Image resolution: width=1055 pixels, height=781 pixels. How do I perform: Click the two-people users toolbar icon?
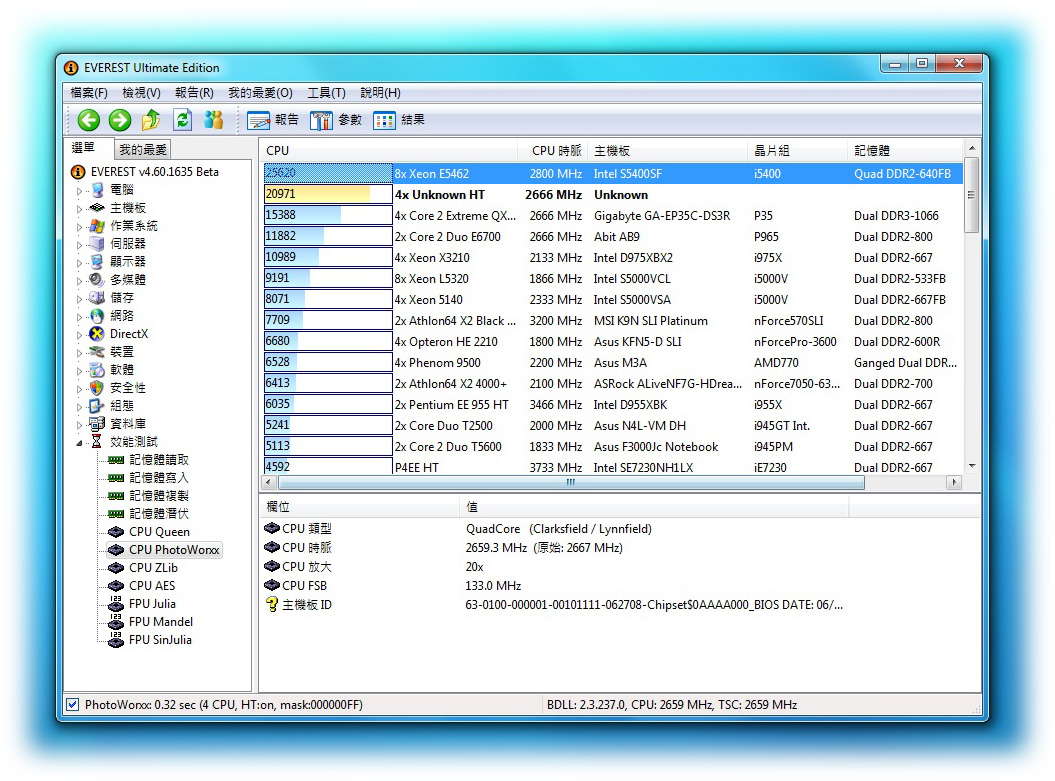click(x=214, y=120)
